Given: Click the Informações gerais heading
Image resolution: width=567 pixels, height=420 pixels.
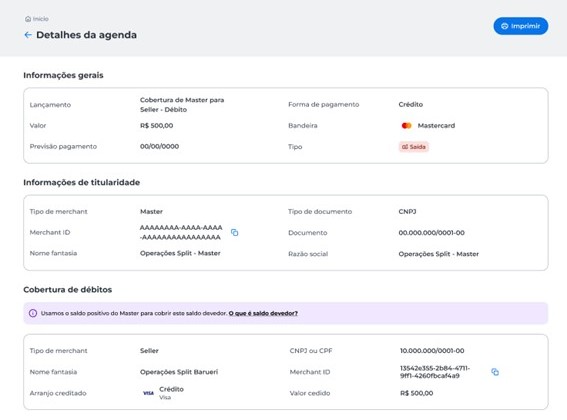Looking at the screenshot, I should (x=63, y=75).
